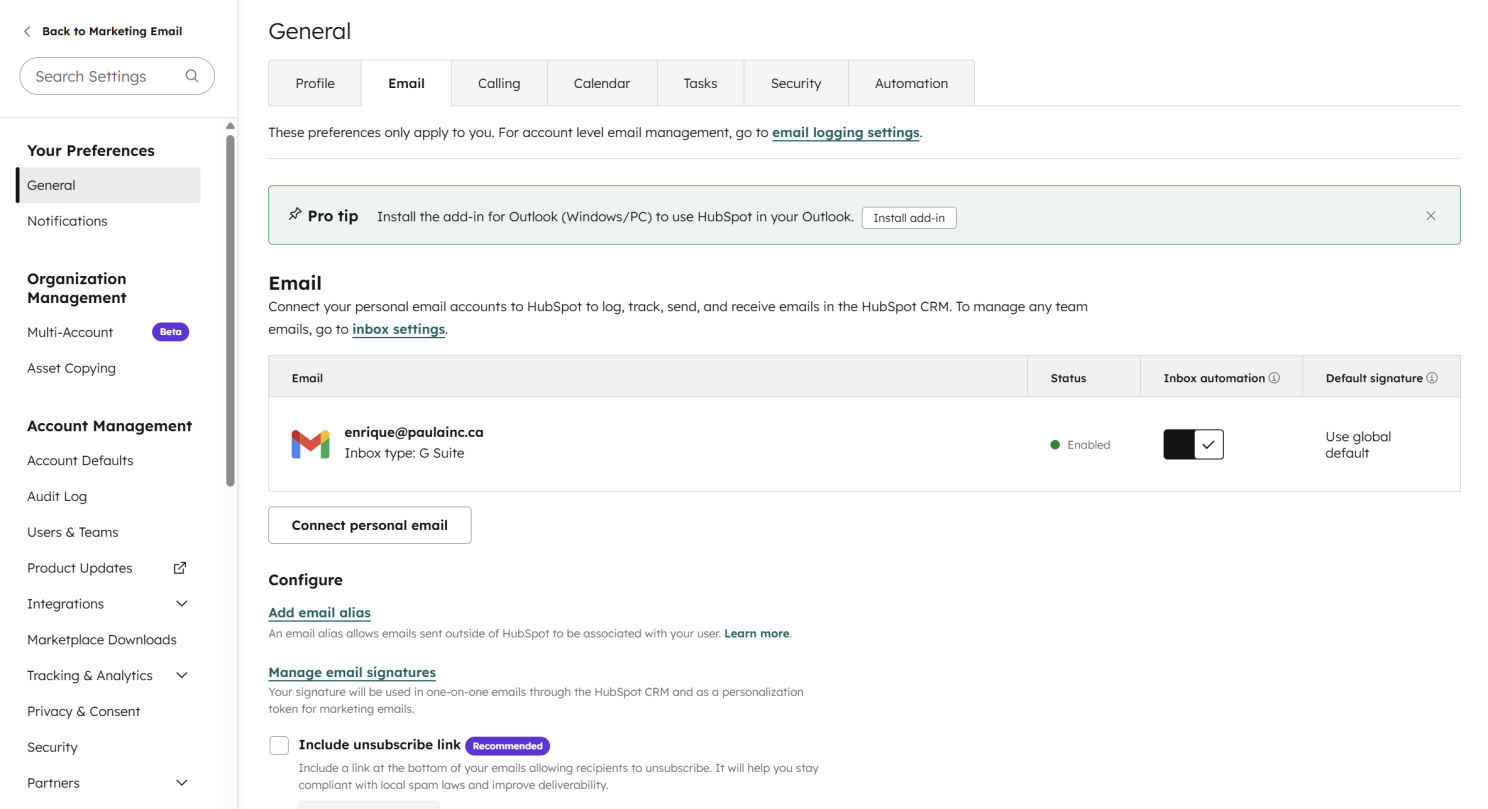Expand the Partners section

point(182,783)
